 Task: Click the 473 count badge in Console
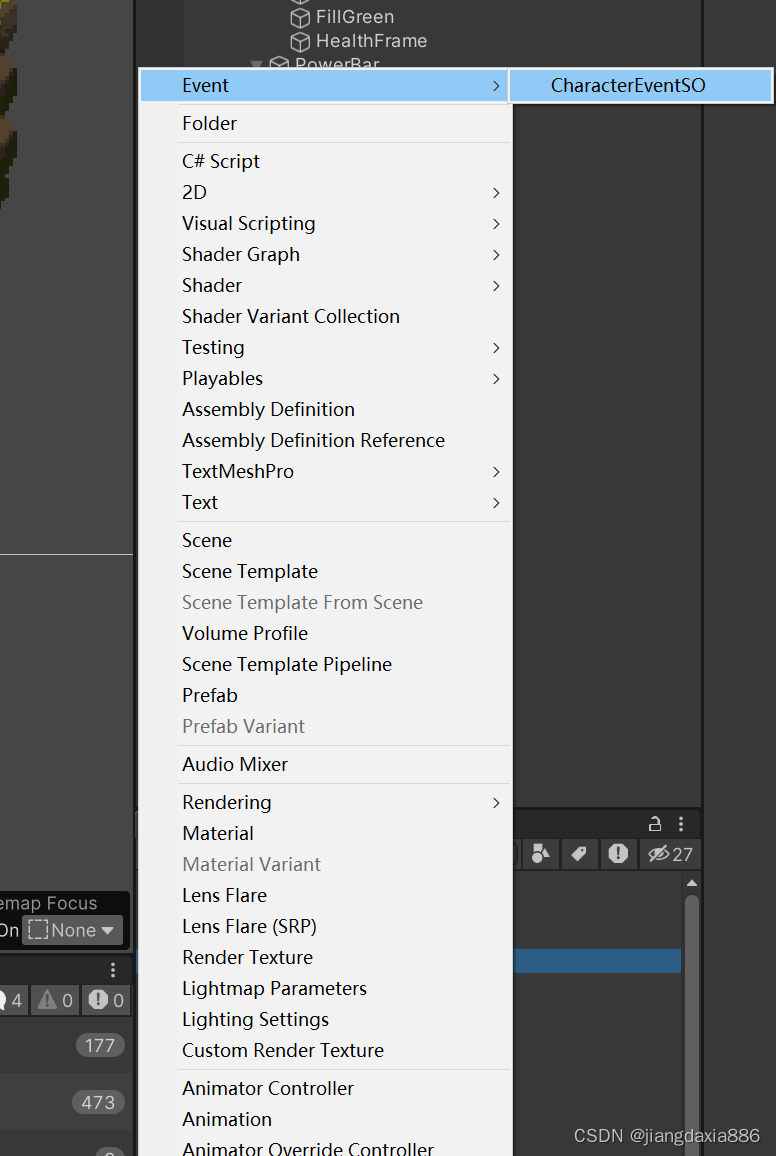coord(98,1103)
